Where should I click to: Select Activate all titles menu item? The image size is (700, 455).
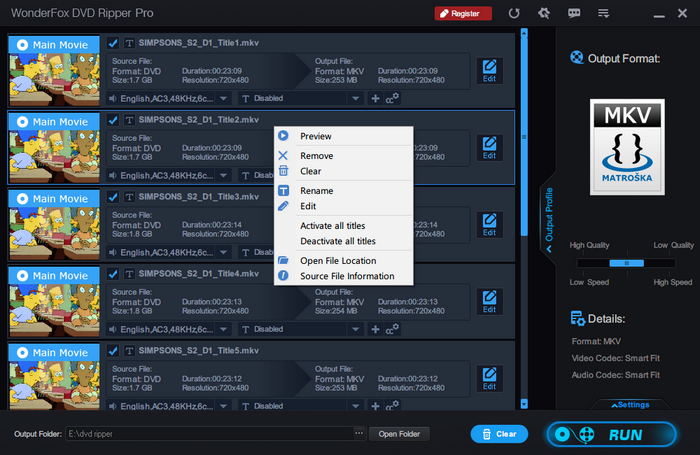click(343, 225)
